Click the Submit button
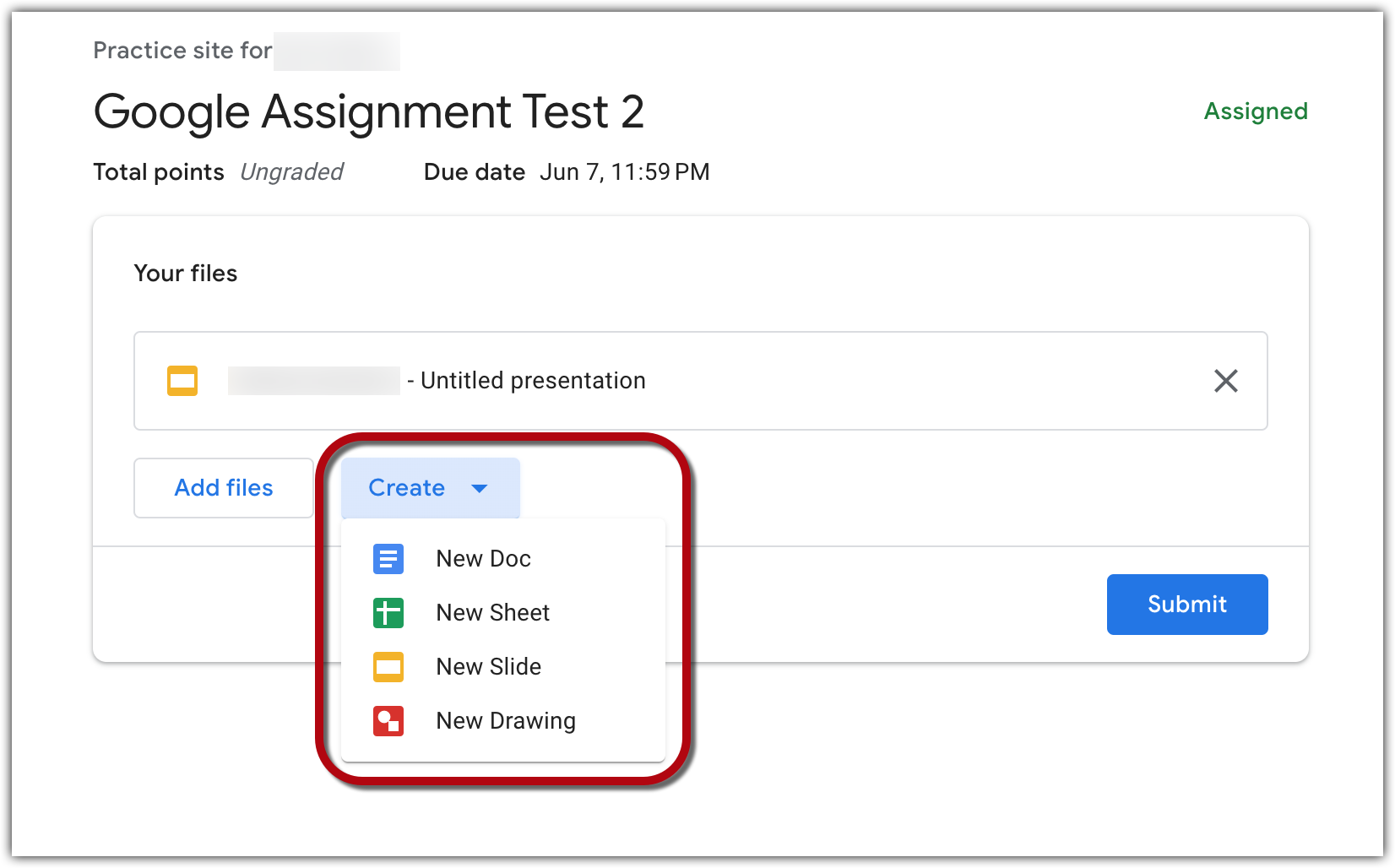The image size is (1395, 868). (1186, 604)
